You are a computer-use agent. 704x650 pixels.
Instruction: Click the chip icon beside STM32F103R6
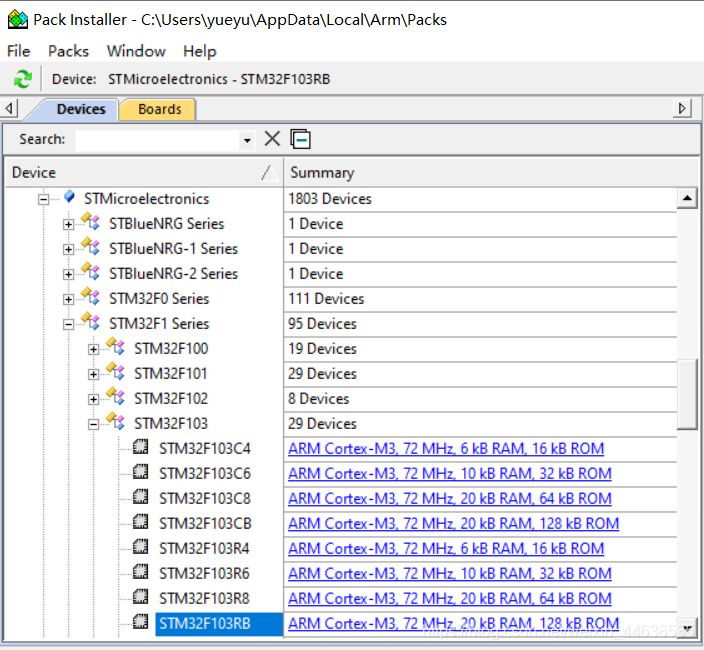pyautogui.click(x=141, y=571)
